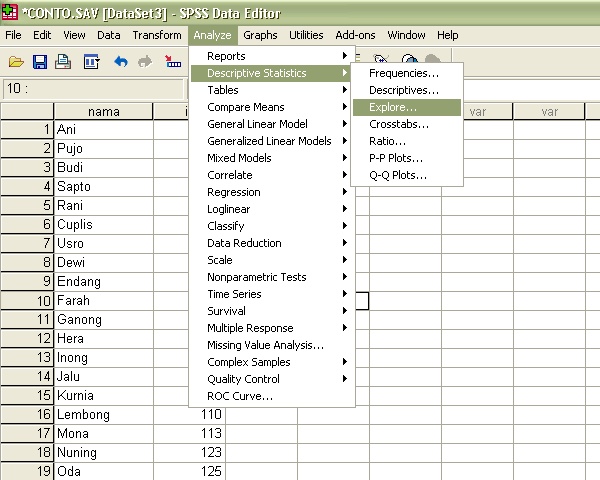Expand the Data Reduction submenu
The image size is (600, 480).
pyautogui.click(x=272, y=243)
